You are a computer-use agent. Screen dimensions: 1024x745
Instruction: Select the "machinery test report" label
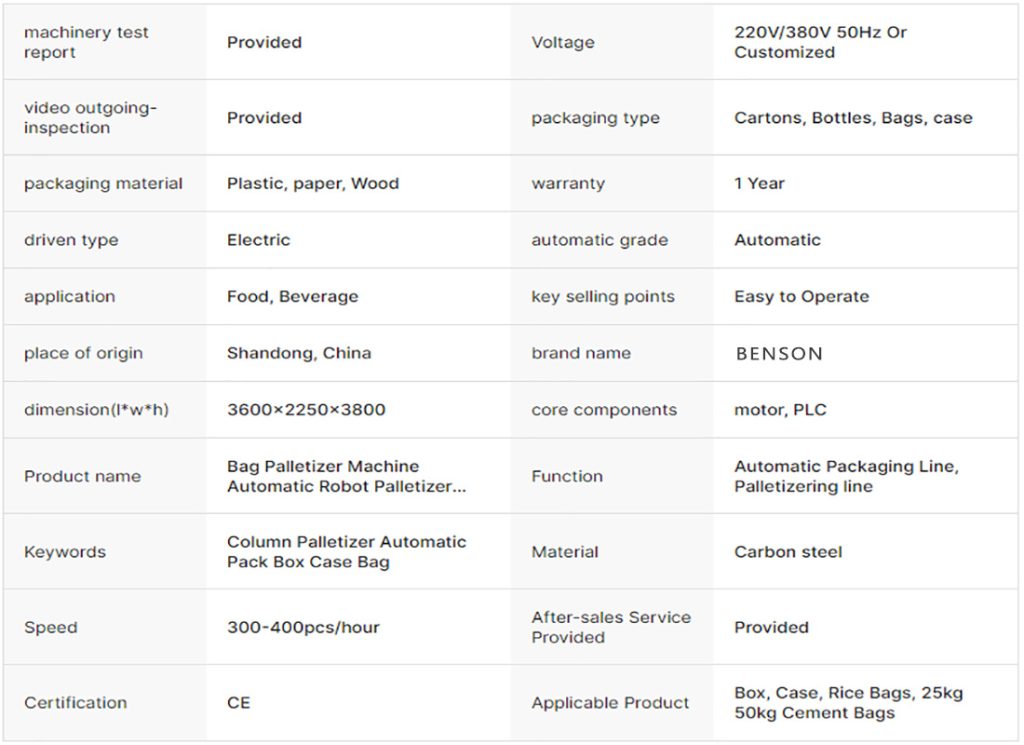86,42
